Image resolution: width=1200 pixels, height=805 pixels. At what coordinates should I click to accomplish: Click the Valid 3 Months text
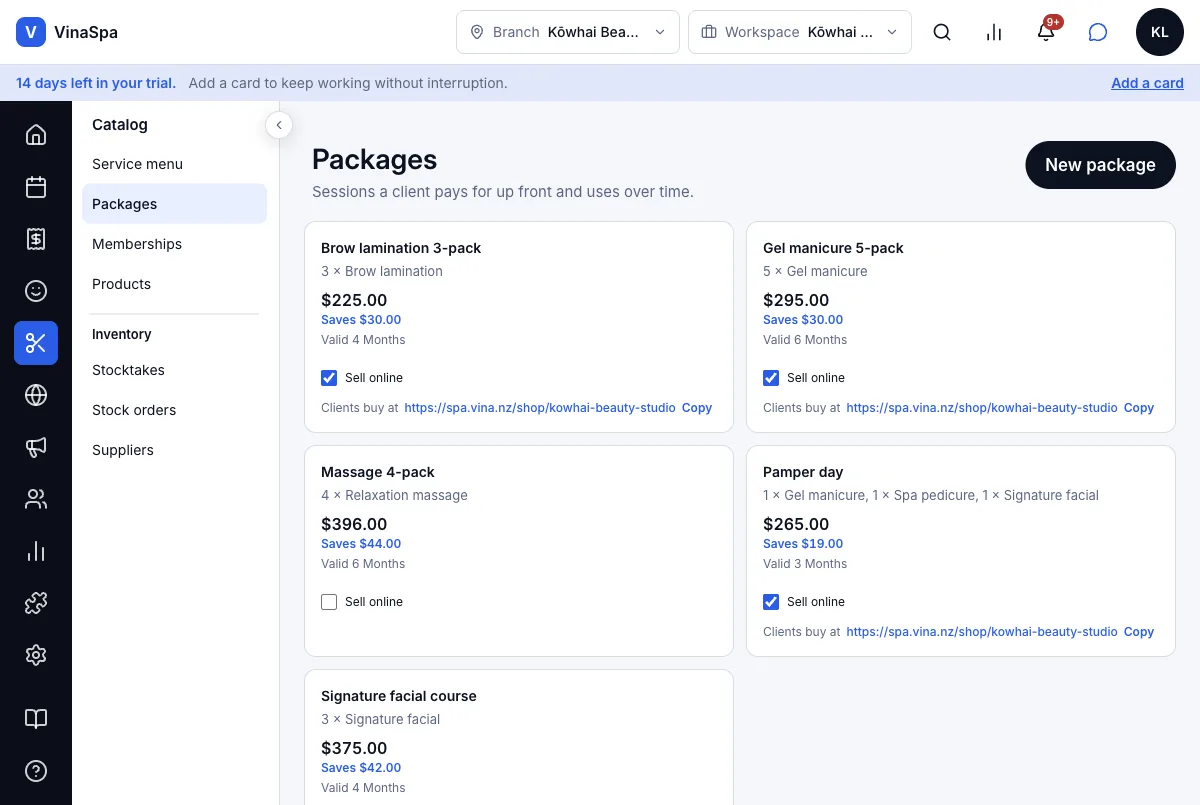tap(805, 564)
